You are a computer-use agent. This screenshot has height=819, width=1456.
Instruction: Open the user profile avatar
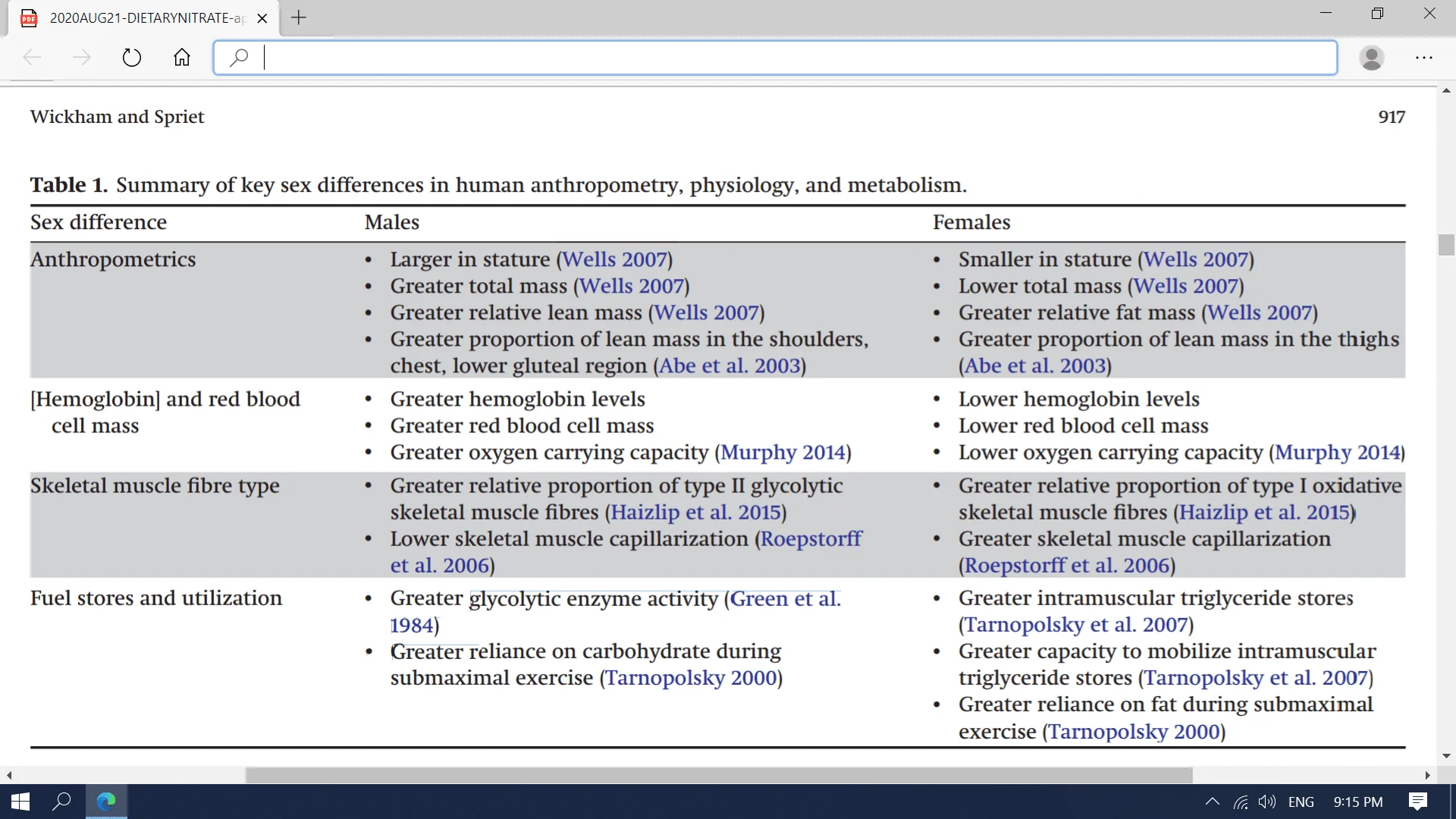[1372, 58]
